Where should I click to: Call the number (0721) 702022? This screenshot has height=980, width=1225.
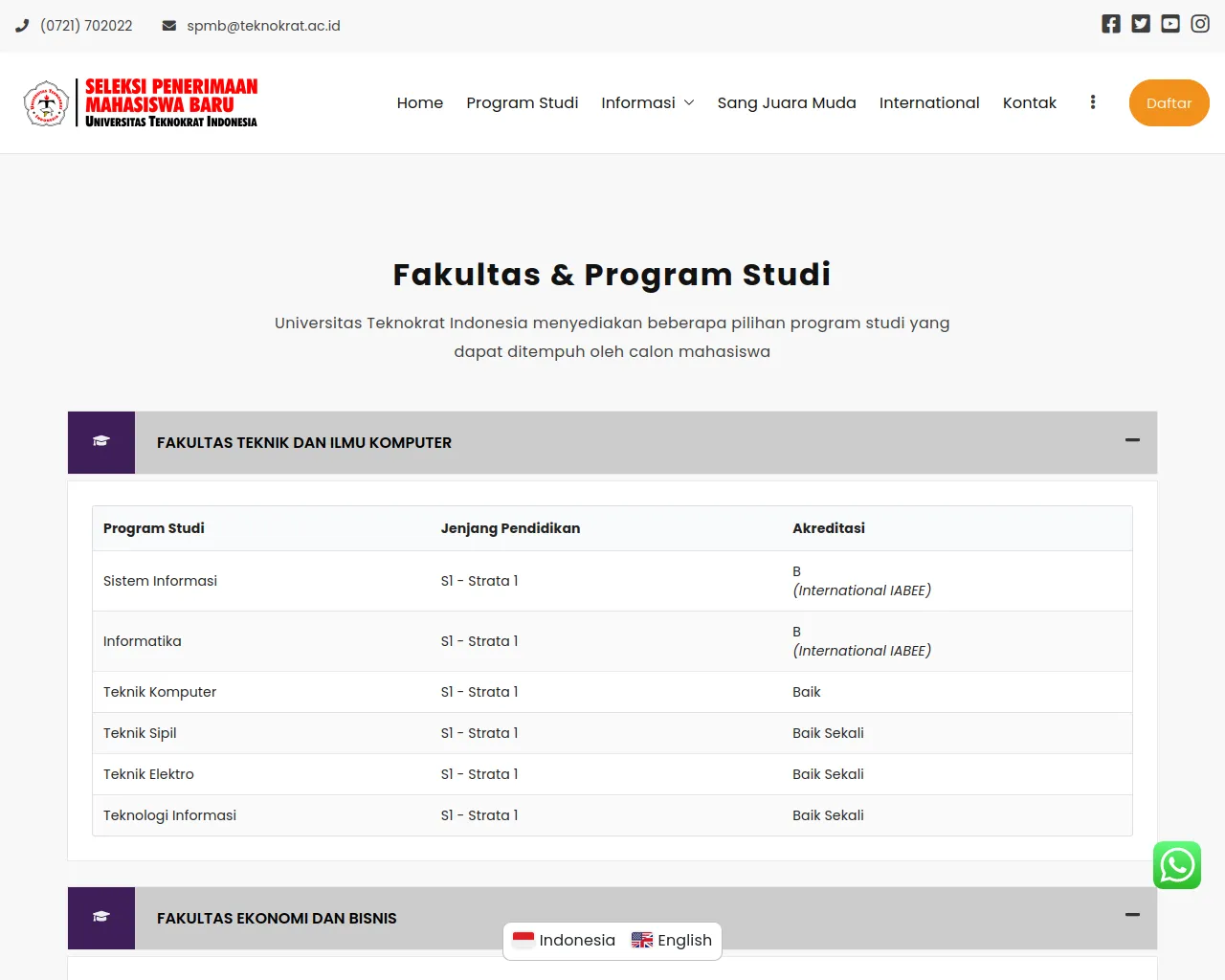[86, 26]
